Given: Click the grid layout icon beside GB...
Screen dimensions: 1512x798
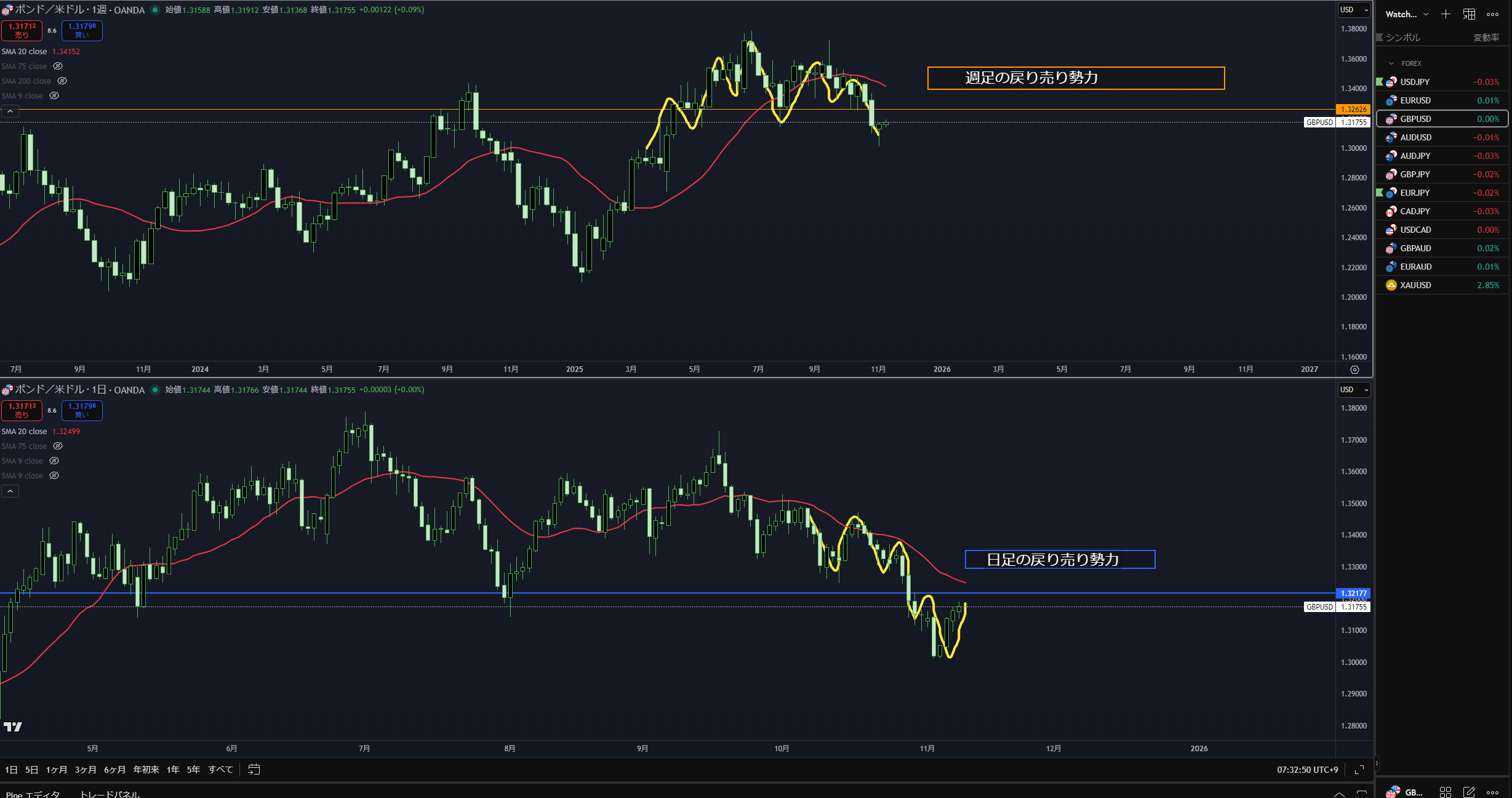Looking at the screenshot, I should (1446, 792).
